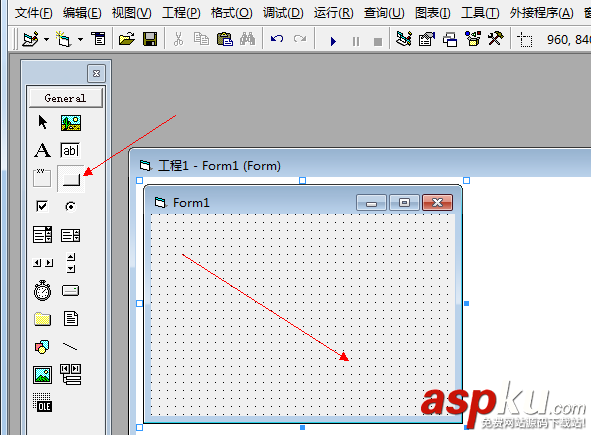Click the Copy toolbar icon
Viewport: 591px width, 435px height.
pyautogui.click(x=201, y=39)
